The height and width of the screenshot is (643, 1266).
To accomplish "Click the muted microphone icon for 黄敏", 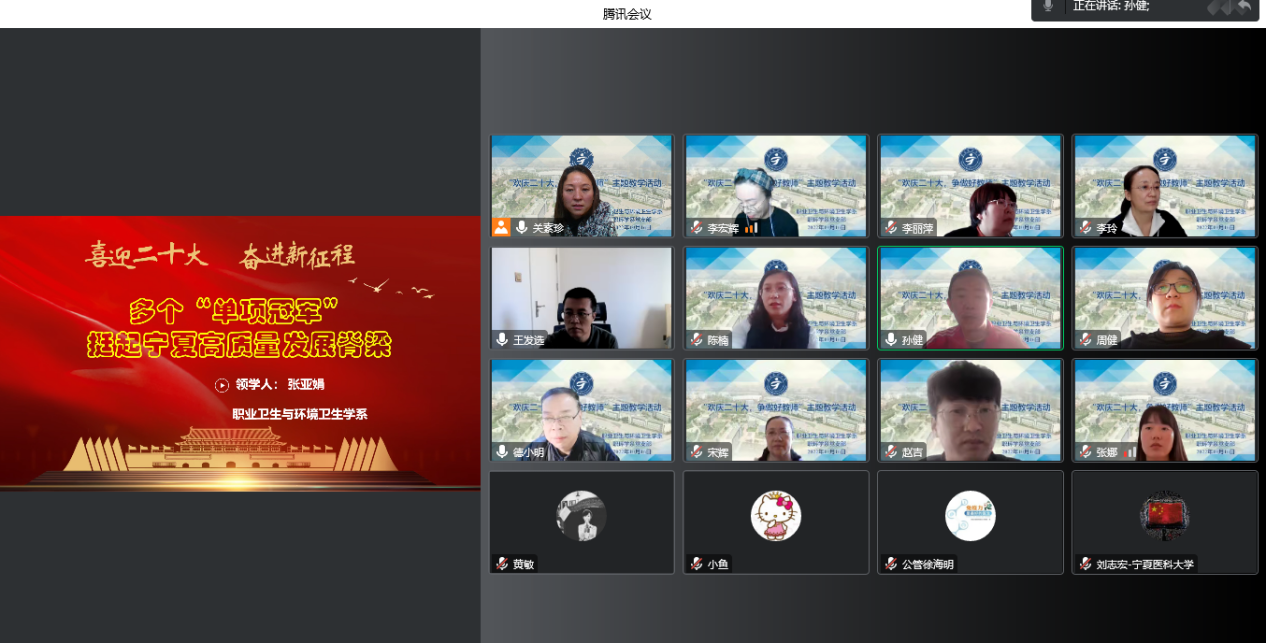I will [502, 564].
